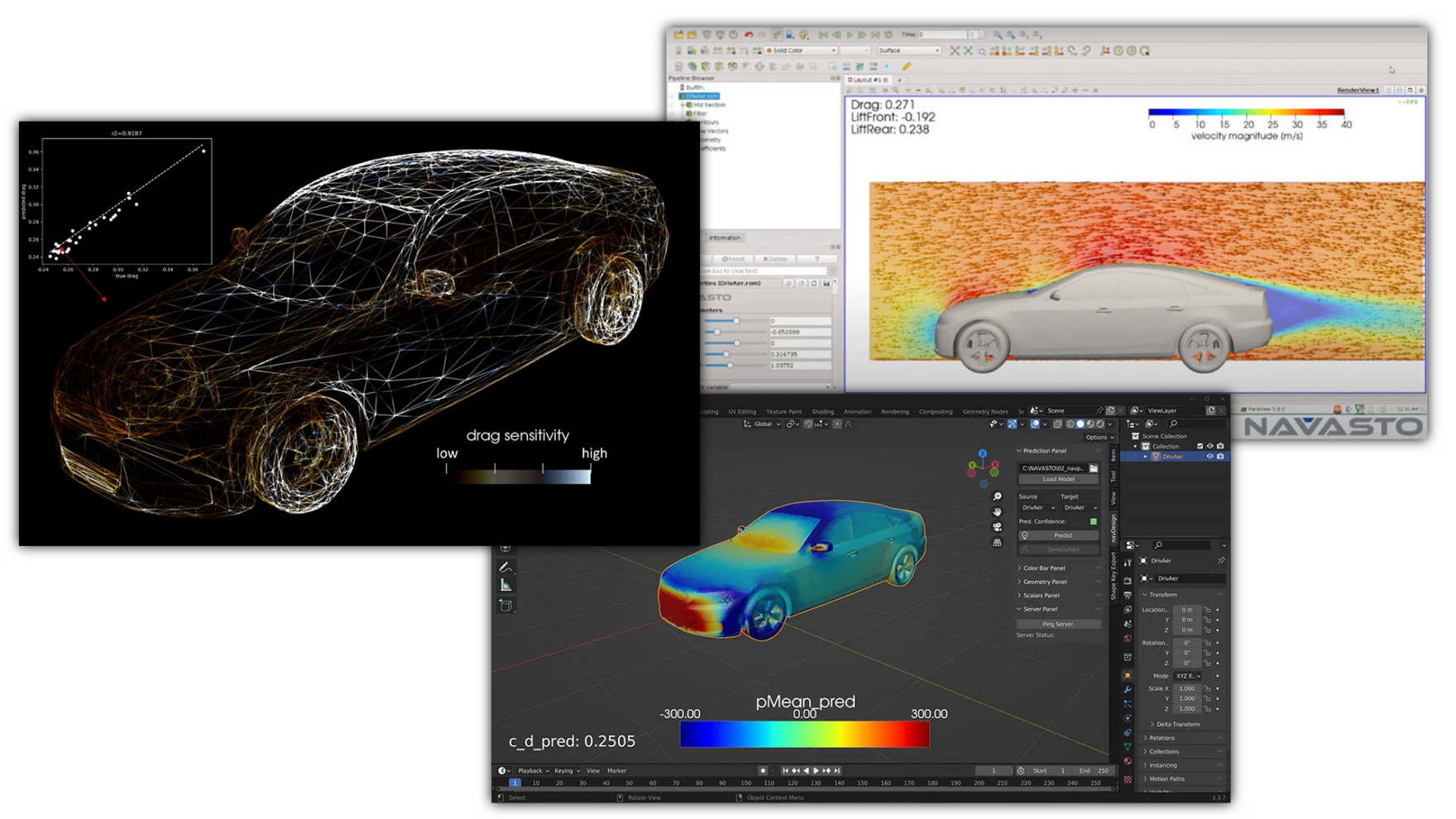Viewport: 1456px width, 819px height.
Task: Click Location X field in Transform panel
Action: [x=1186, y=610]
